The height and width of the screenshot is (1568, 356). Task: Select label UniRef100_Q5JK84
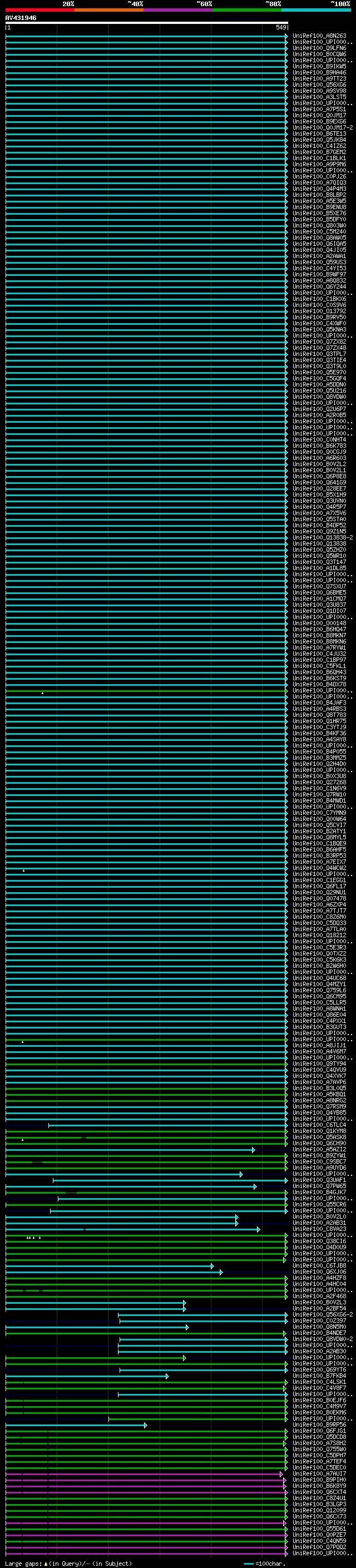pyautogui.click(x=319, y=140)
